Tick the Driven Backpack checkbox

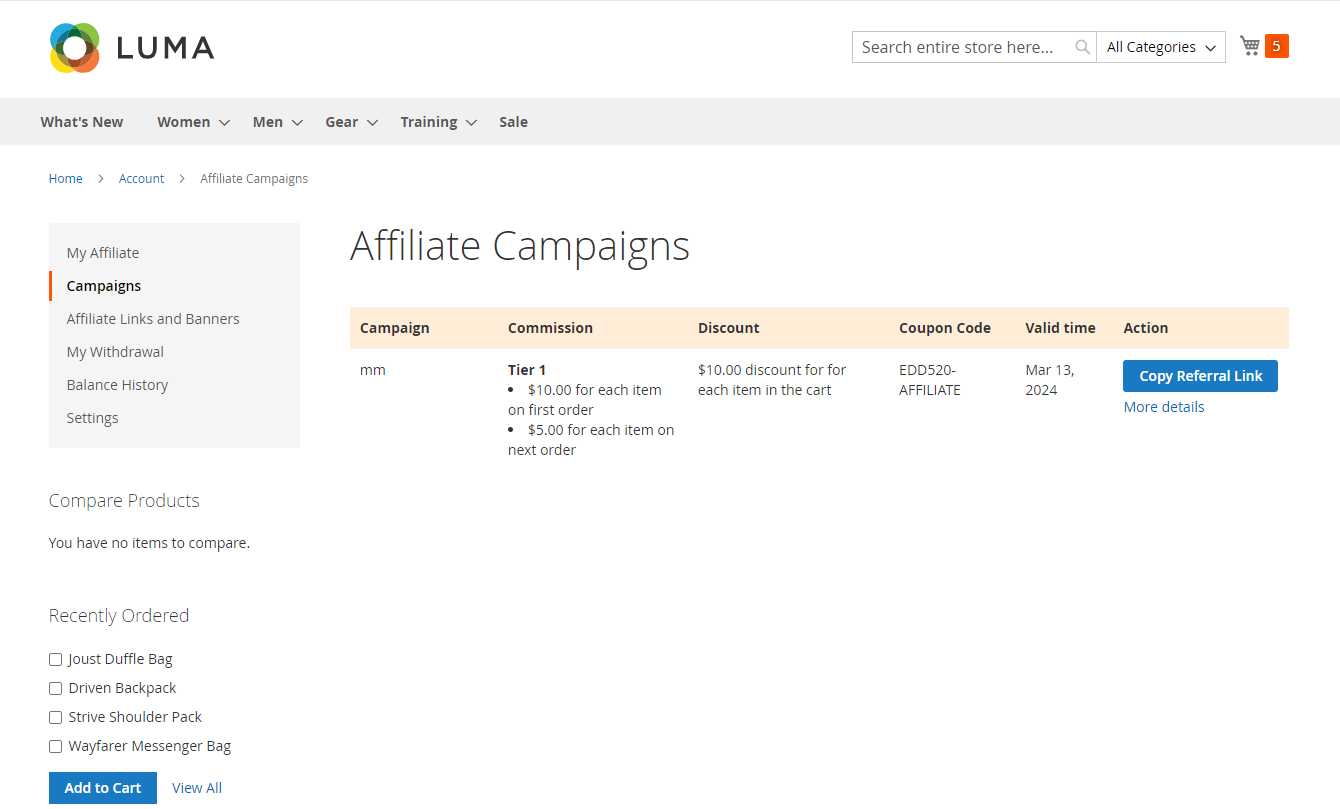(56, 688)
